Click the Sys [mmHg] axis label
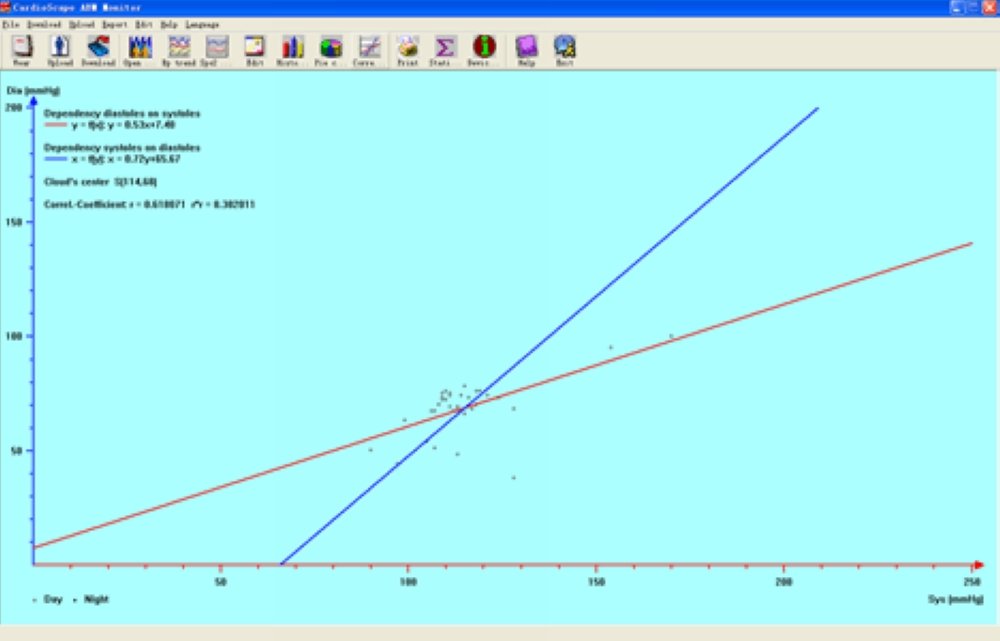 coord(955,599)
